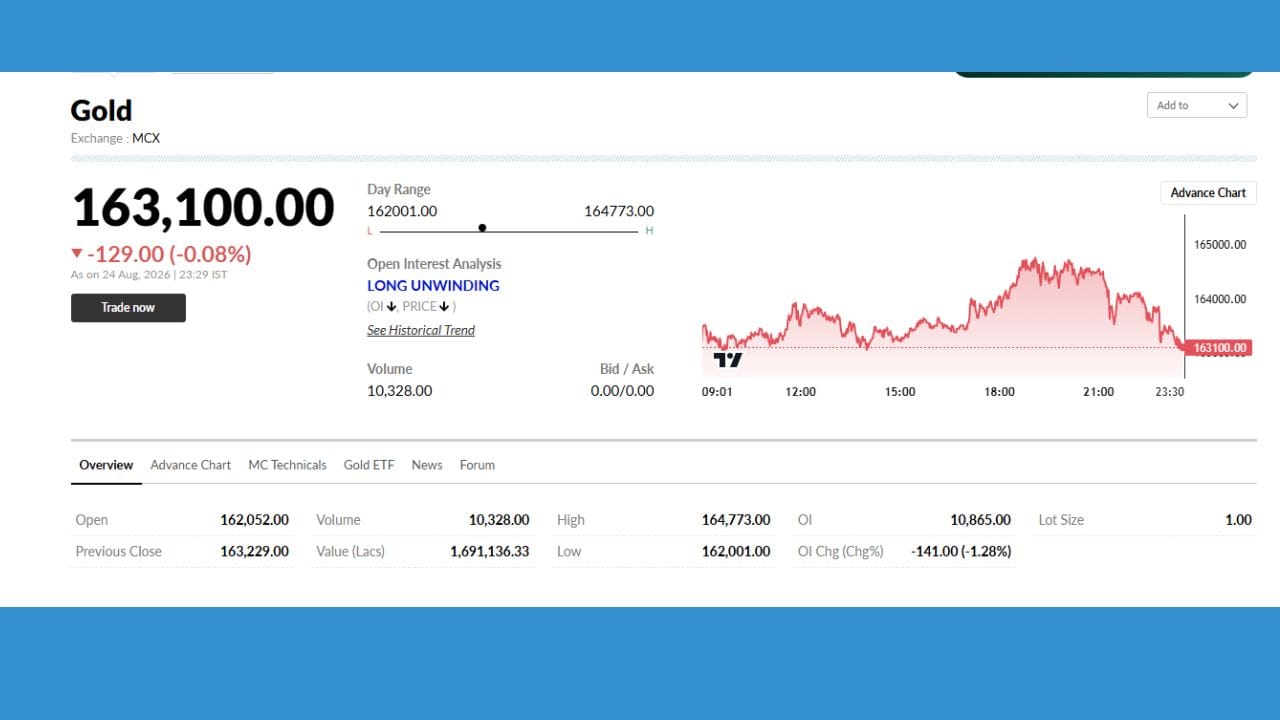Screen dimensions: 1280x720
Task: Click the day low value 162001.00
Action: (402, 211)
